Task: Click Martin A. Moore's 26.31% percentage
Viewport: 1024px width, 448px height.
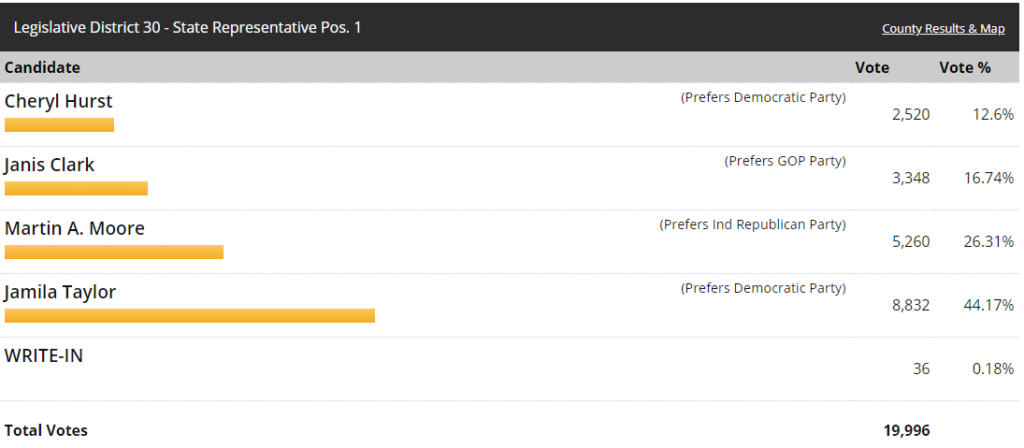Action: (x=993, y=241)
